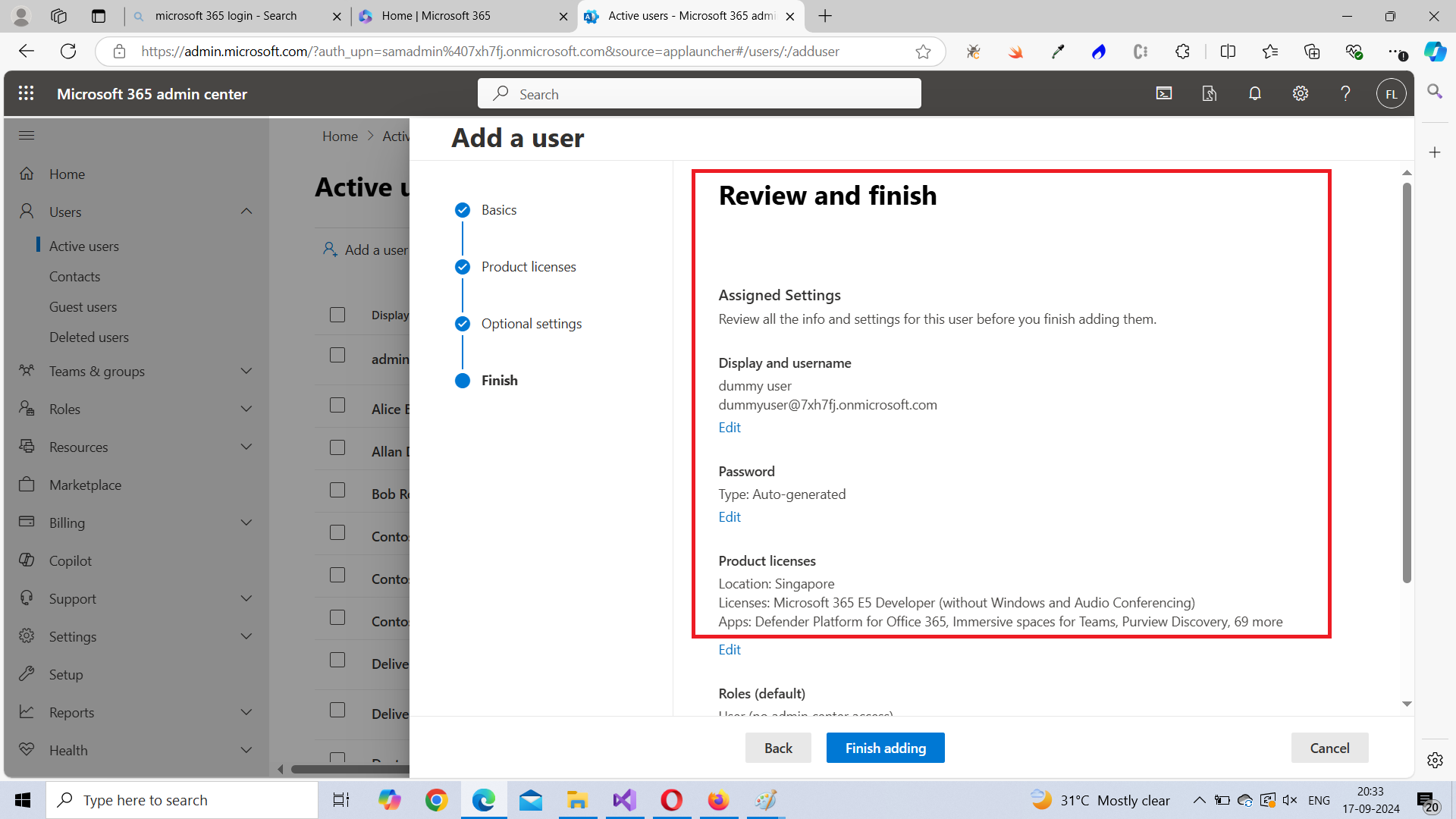
Task: Open the Edge Collections icon
Action: 1312,52
